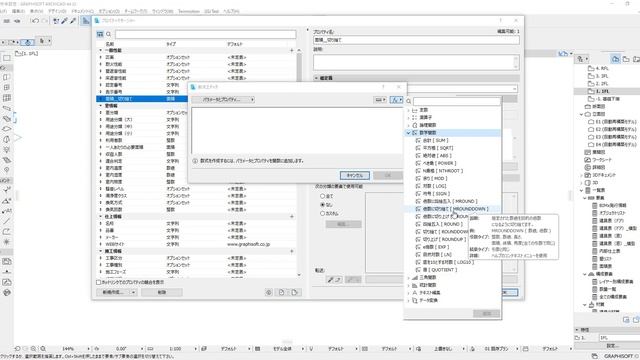
Task: Click キャンセル in the expression editor
Action: tap(355, 176)
